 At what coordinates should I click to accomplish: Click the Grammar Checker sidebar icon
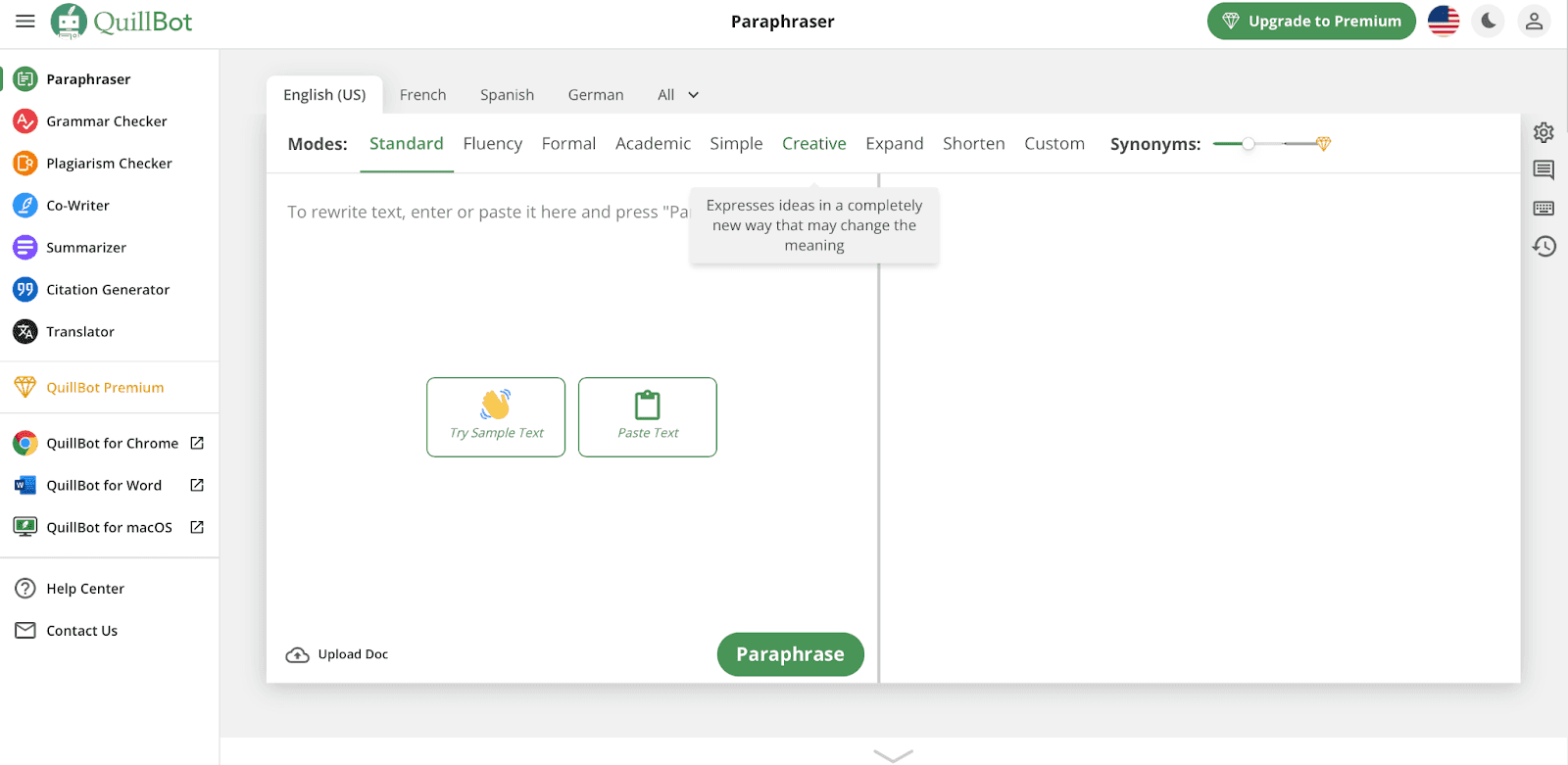[x=25, y=121]
